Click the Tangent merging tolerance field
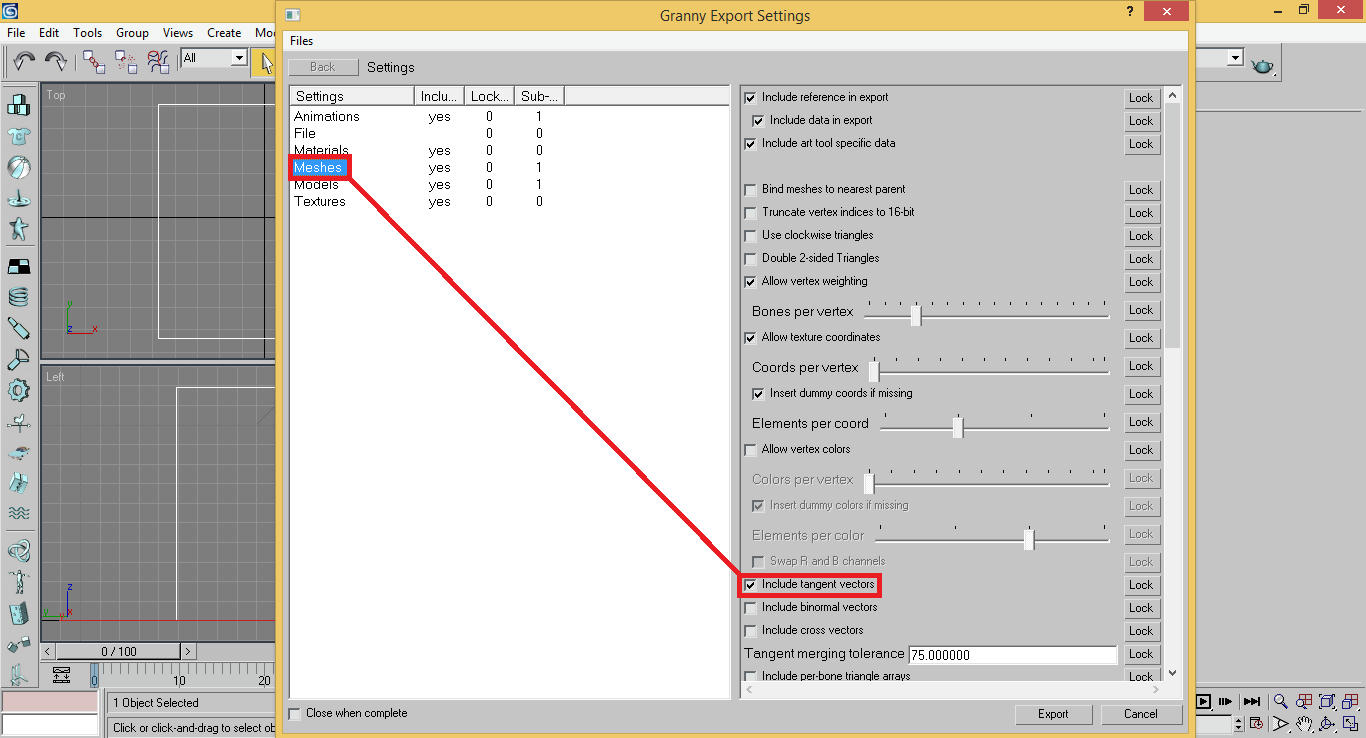This screenshot has width=1366, height=738. (x=1012, y=655)
